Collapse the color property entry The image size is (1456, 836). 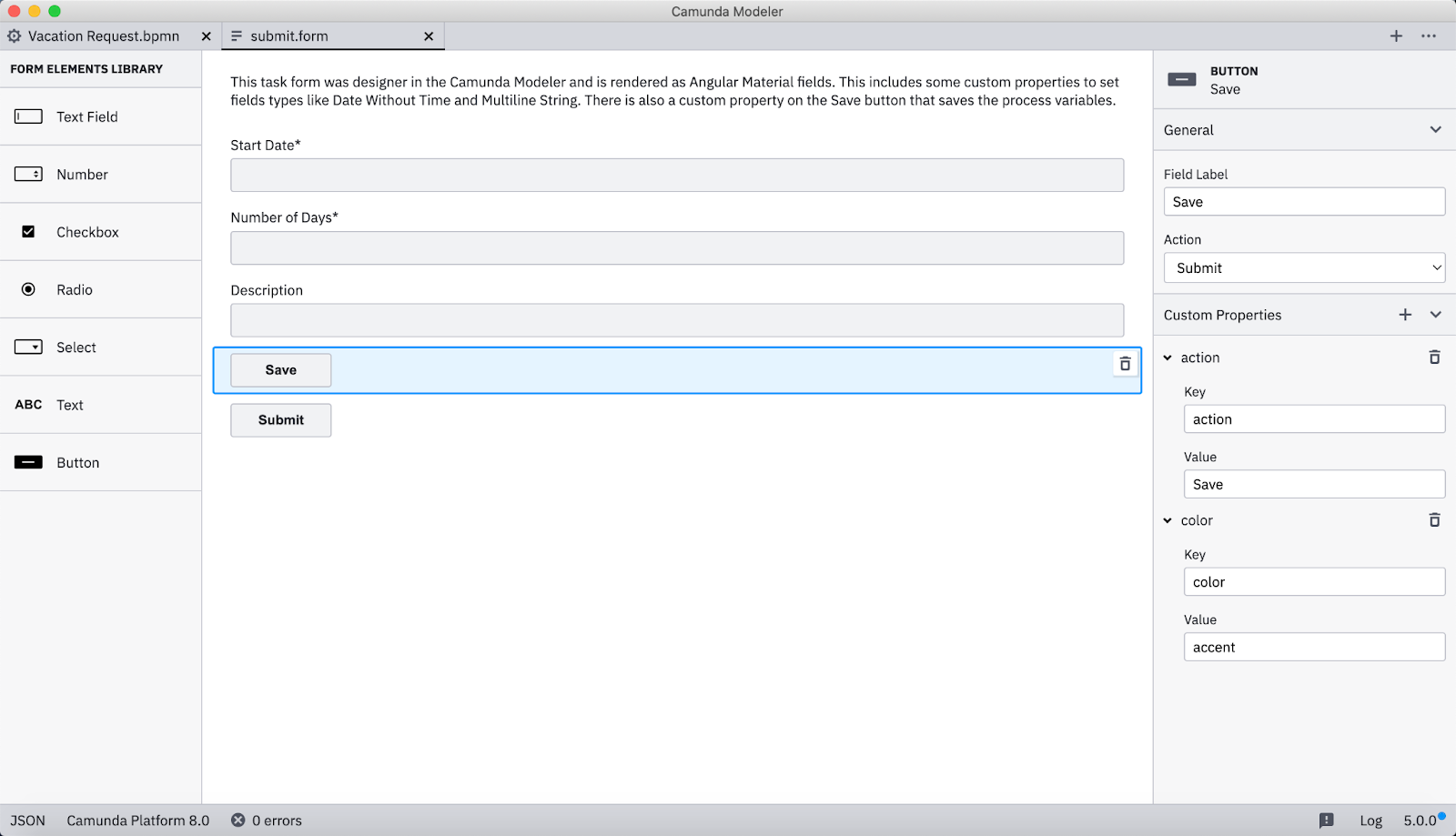1168,520
